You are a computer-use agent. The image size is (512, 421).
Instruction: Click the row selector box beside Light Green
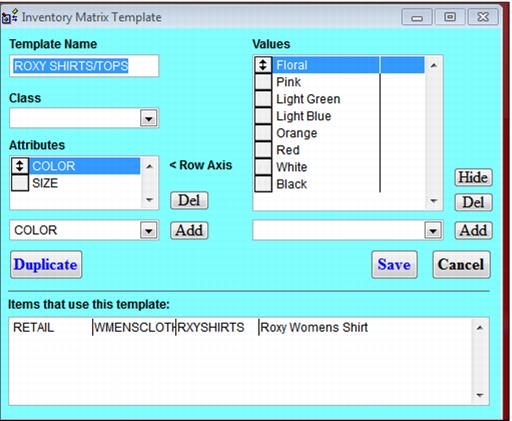[x=263, y=99]
